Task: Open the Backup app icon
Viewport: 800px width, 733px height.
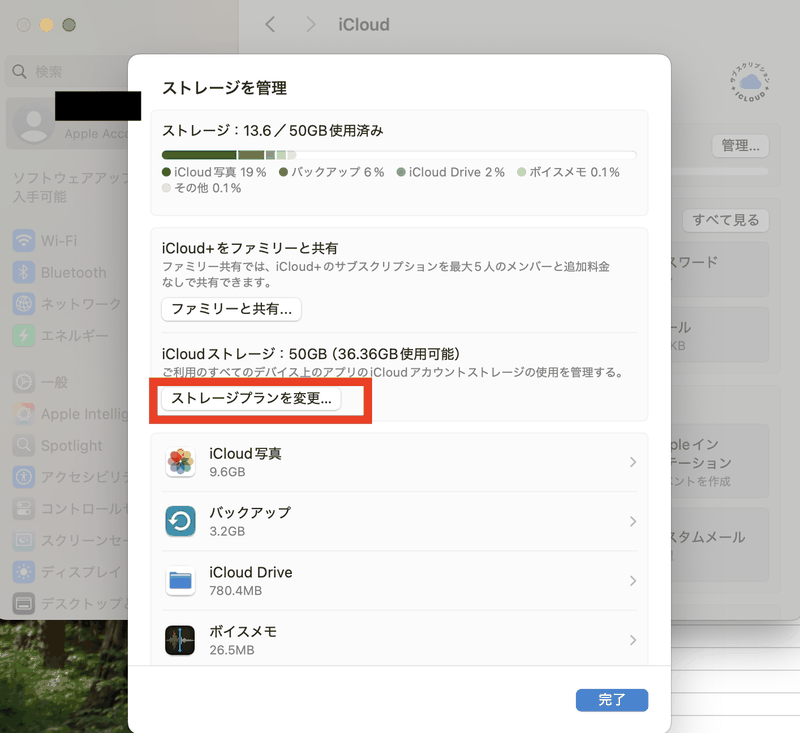Action: pyautogui.click(x=180, y=521)
